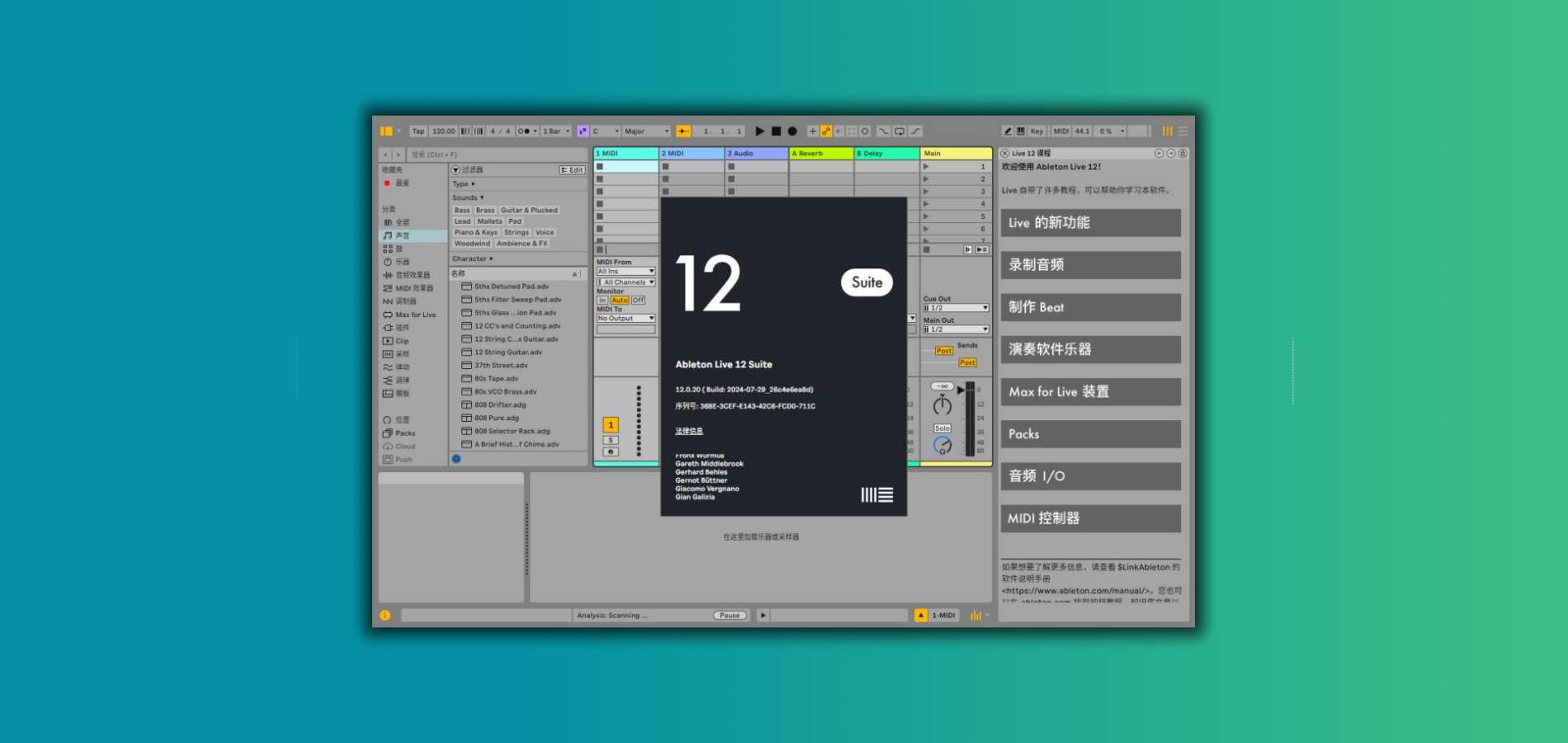The width and height of the screenshot is (1568, 743).
Task: Set Monitor to In
Action: click(x=602, y=301)
